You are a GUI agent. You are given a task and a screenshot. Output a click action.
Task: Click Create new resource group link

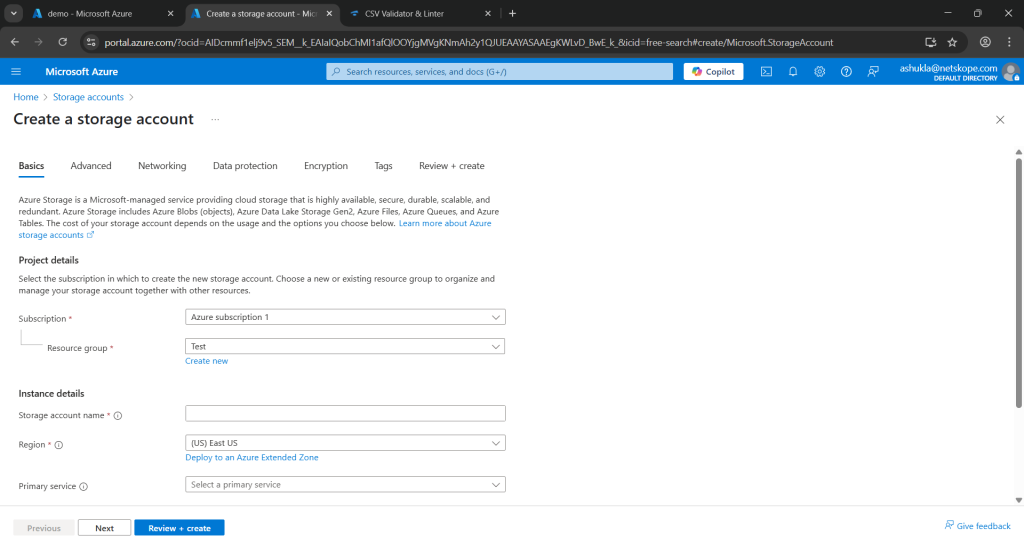(x=206, y=361)
